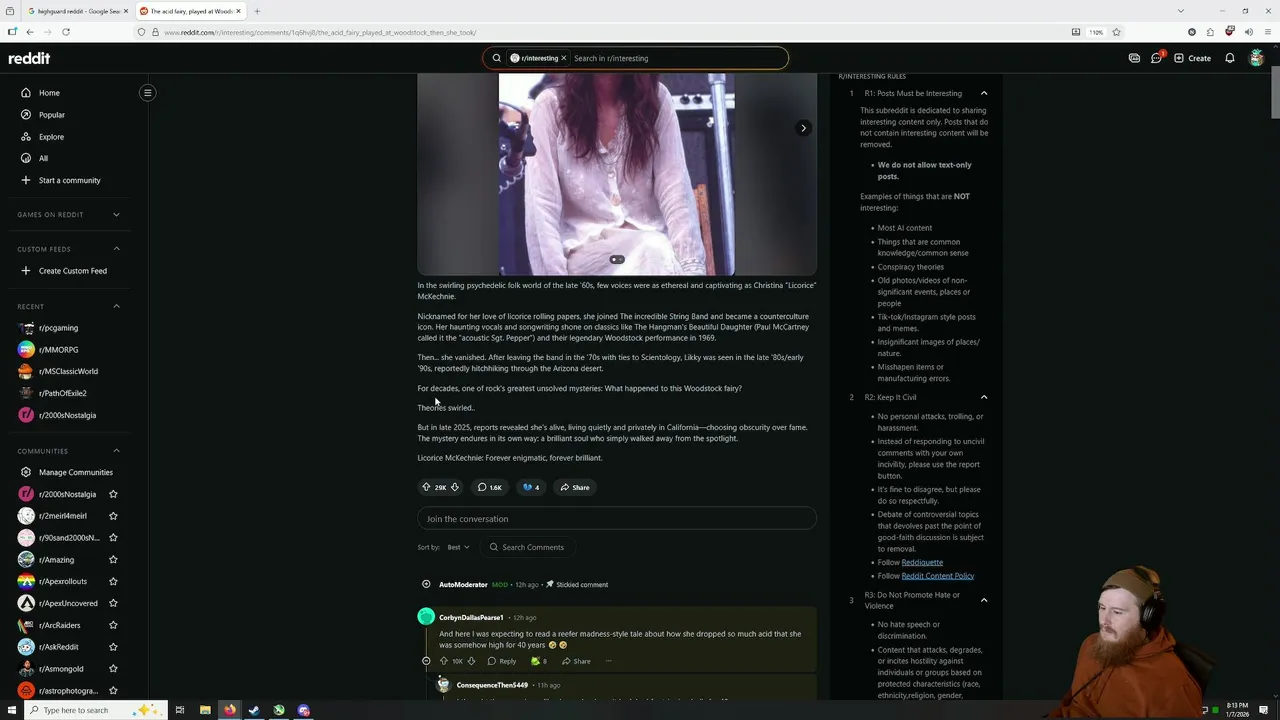The height and width of the screenshot is (720, 1280).
Task: Reply to CorbynDallasPearse1's comment
Action: point(502,661)
